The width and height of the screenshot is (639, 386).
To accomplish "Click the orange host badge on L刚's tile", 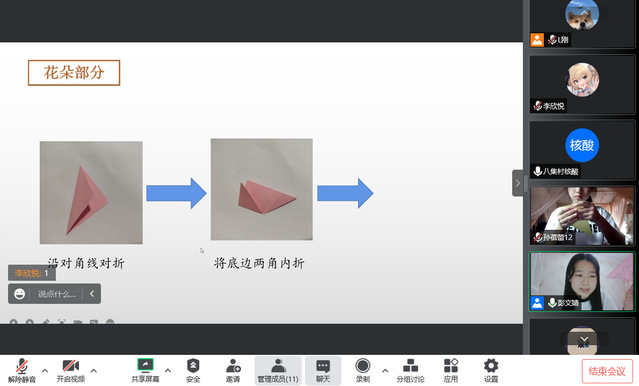I will tap(537, 40).
